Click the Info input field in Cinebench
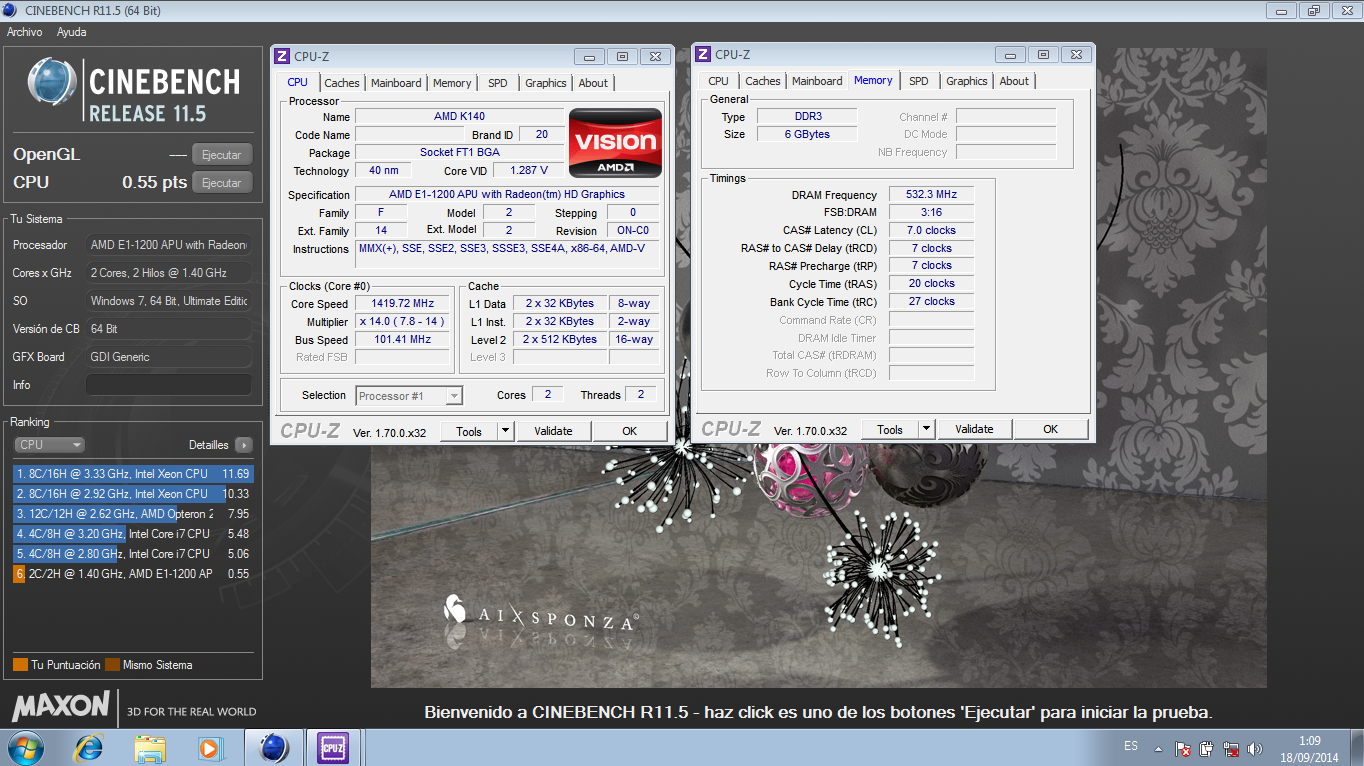The width and height of the screenshot is (1364, 766). tap(168, 385)
